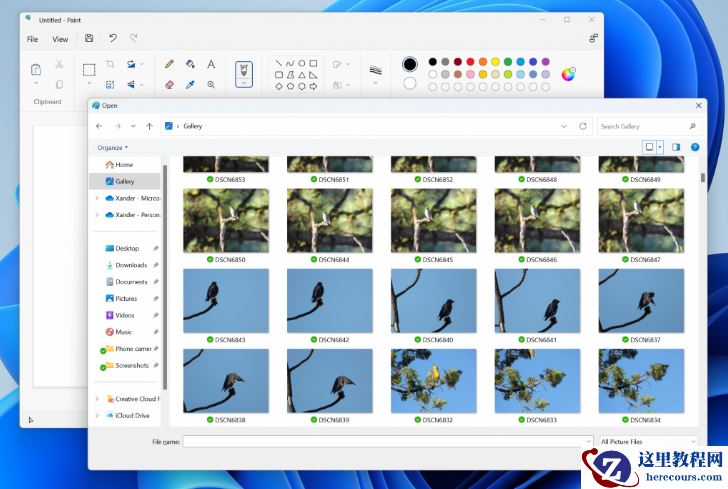The width and height of the screenshot is (728, 489).
Task: Open the Organize dropdown menu
Action: coord(112,148)
